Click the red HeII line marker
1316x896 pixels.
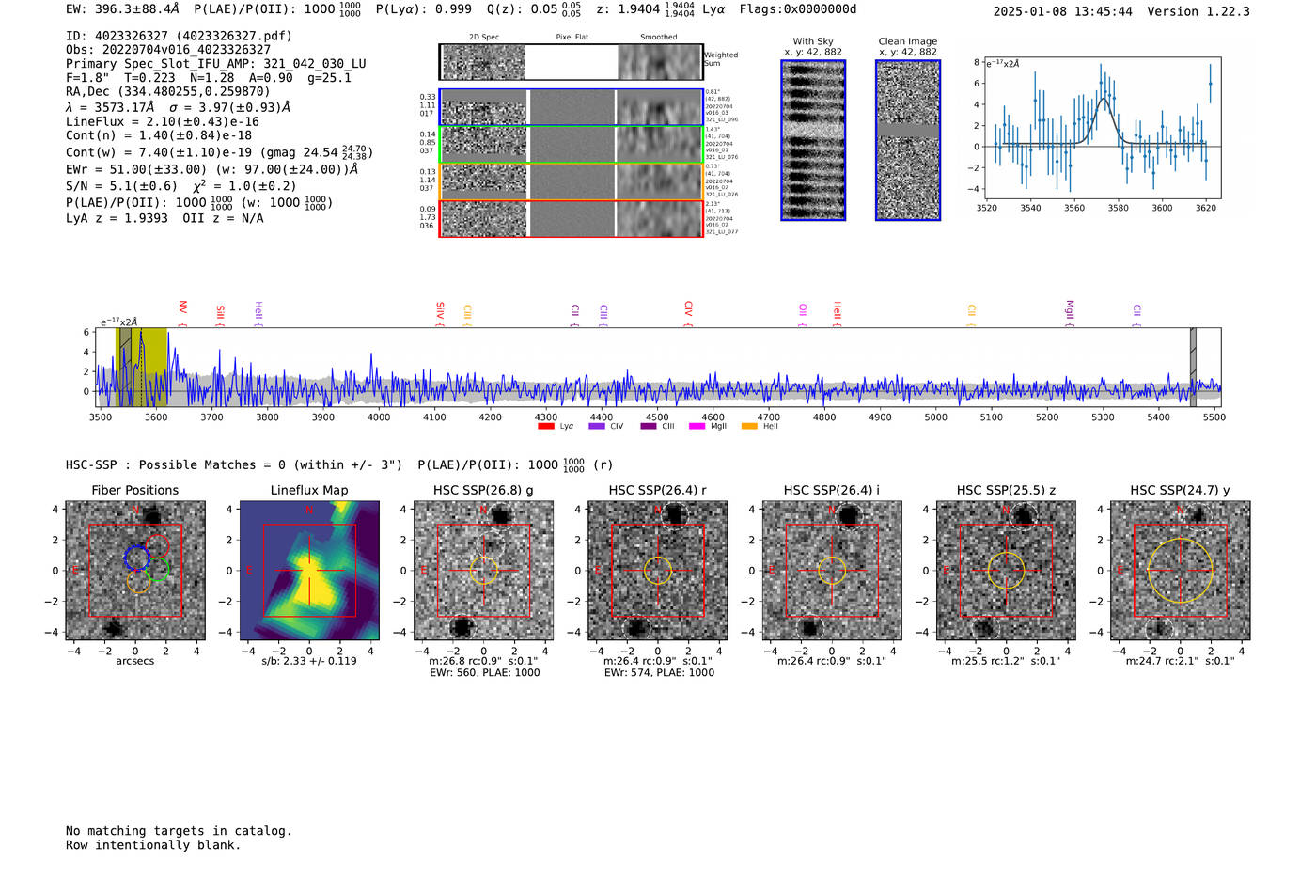pyautogui.click(x=837, y=312)
